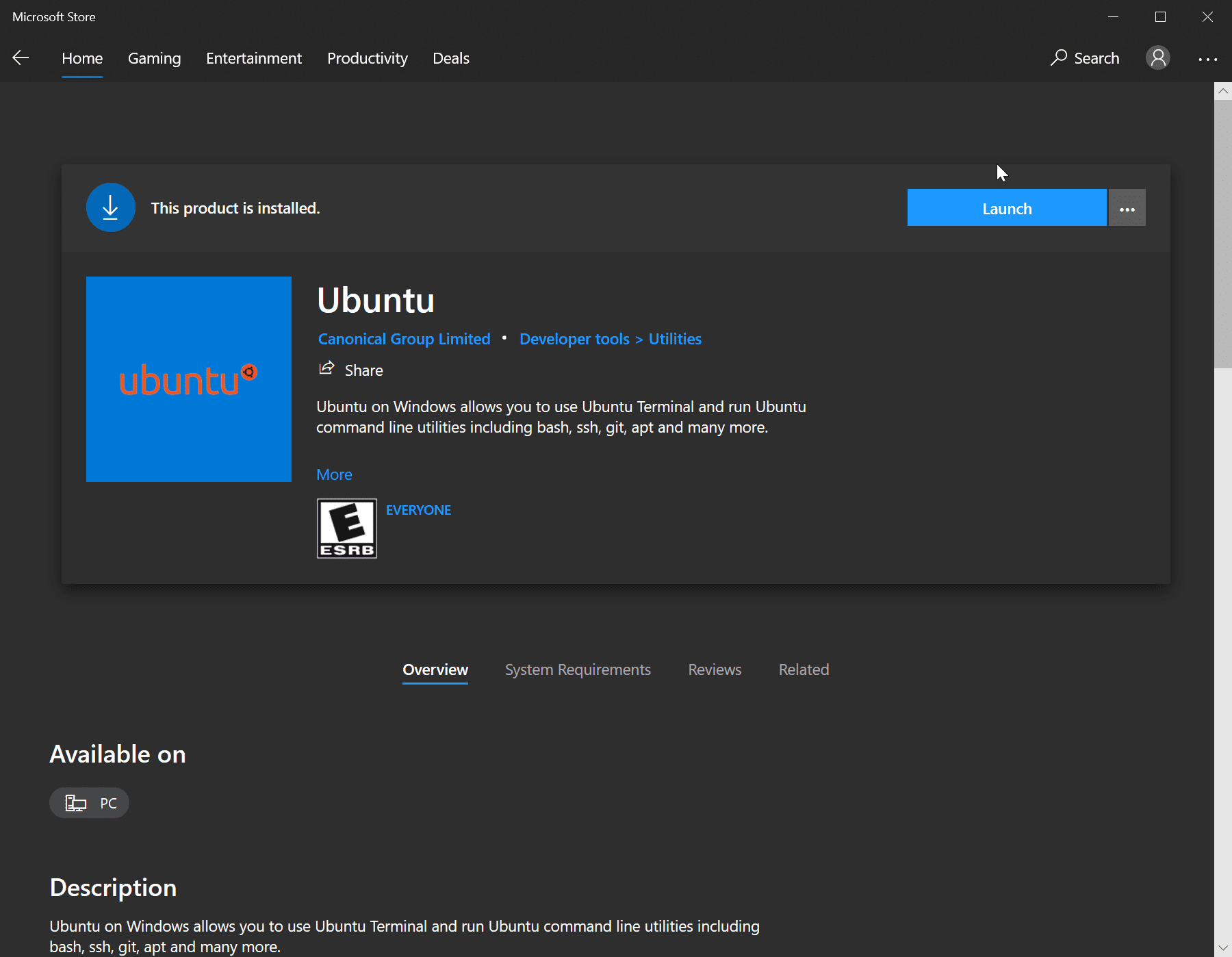
Task: Click the EVERYONE rating link
Action: tap(418, 509)
